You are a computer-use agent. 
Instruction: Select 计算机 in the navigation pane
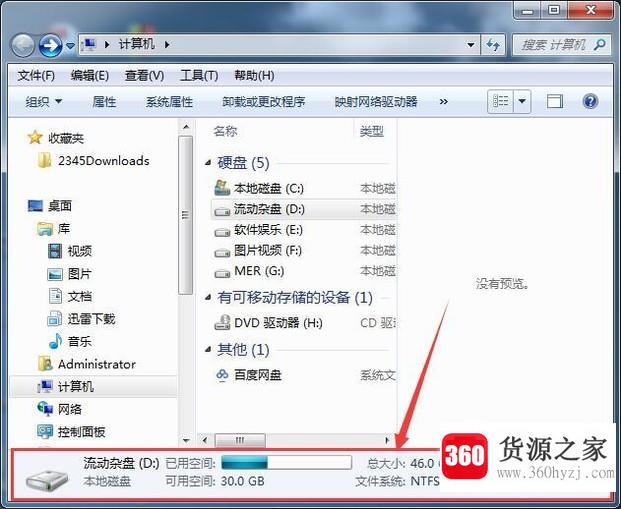93,386
